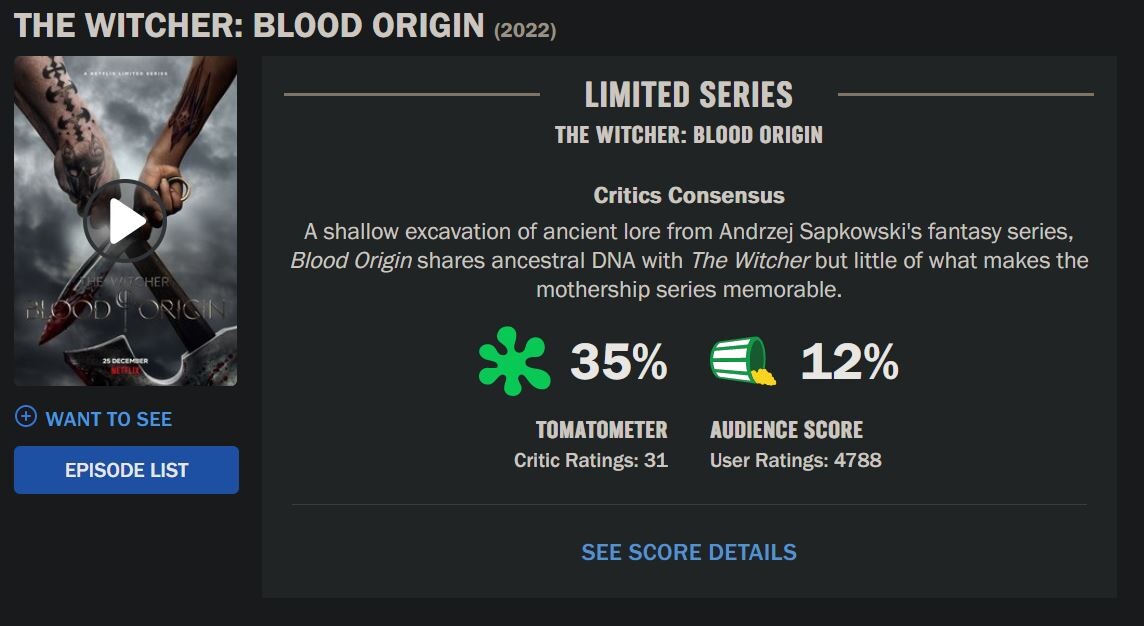This screenshot has width=1144, height=626.
Task: Click the Want to See text
Action: (x=109, y=419)
